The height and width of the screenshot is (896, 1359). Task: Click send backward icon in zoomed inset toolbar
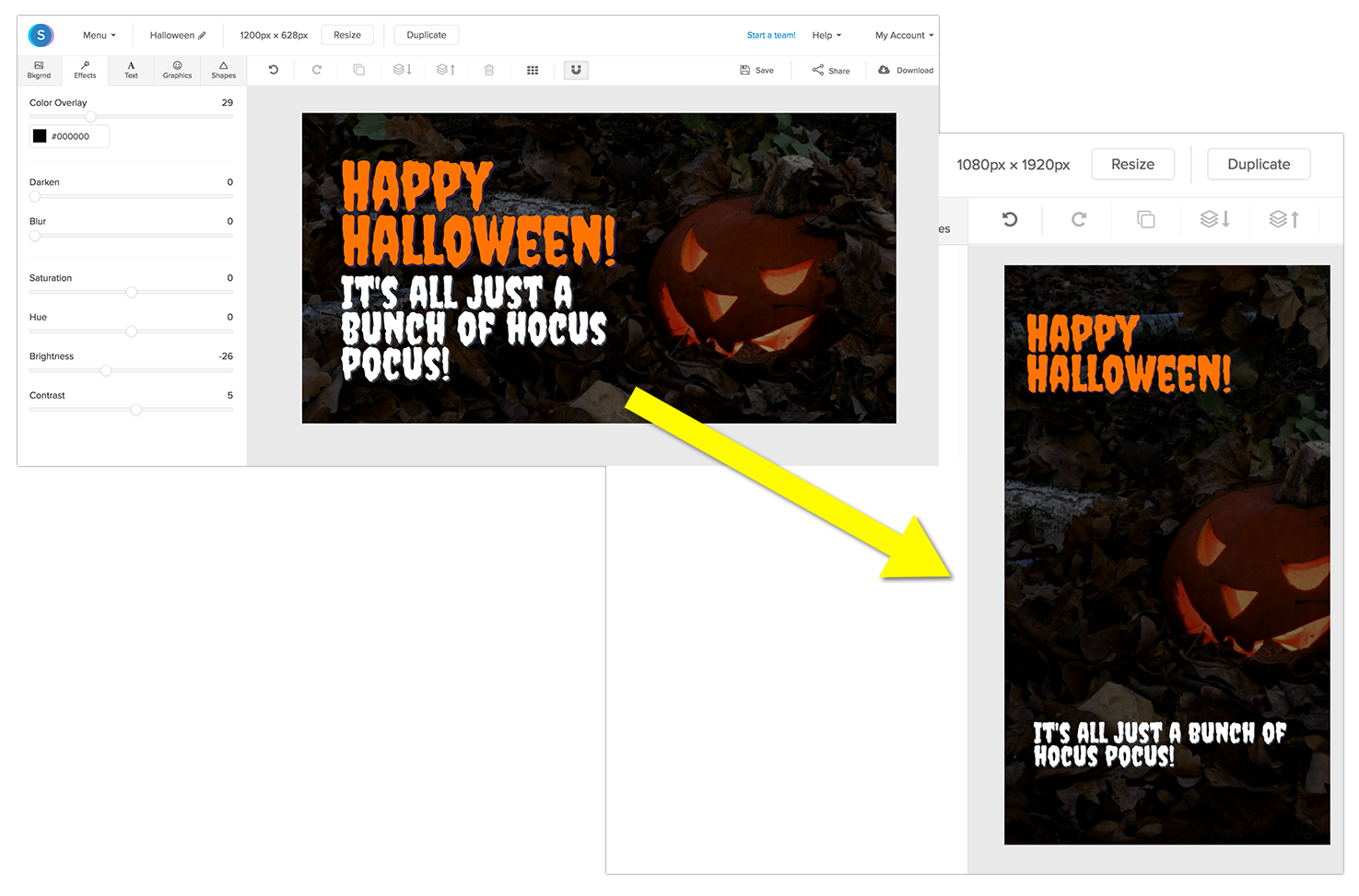(1215, 219)
